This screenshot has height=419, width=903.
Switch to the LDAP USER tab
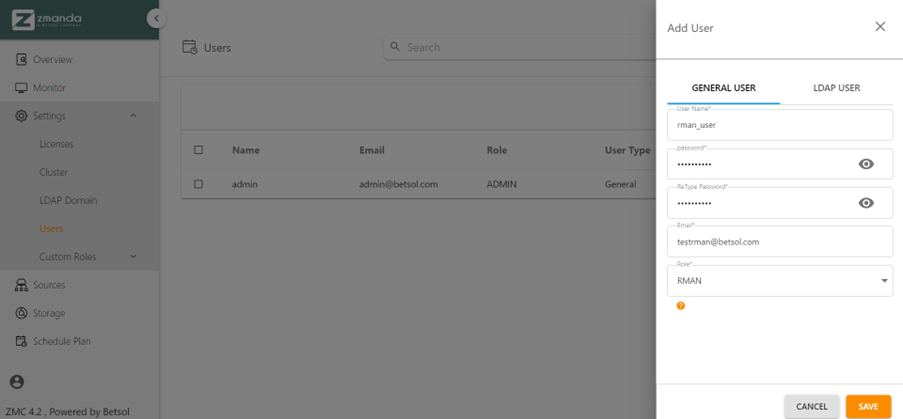pyautogui.click(x=836, y=88)
